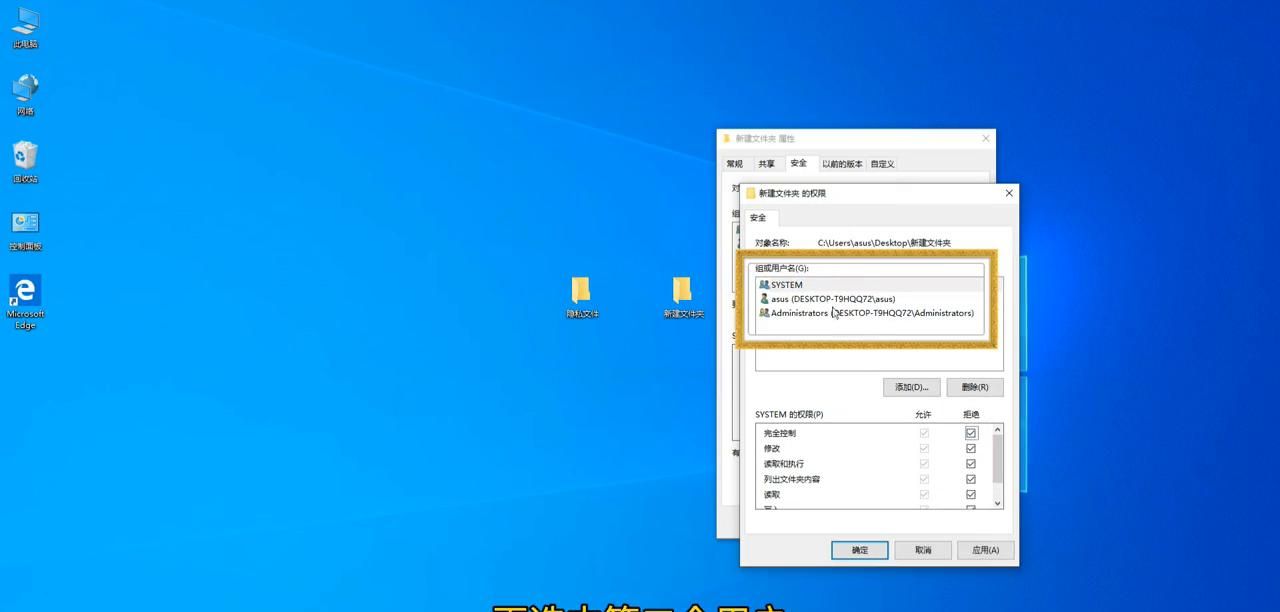Screen dimensions: 1280x612
Task: Click the permissions list scrollbar thumb
Action: (997, 459)
